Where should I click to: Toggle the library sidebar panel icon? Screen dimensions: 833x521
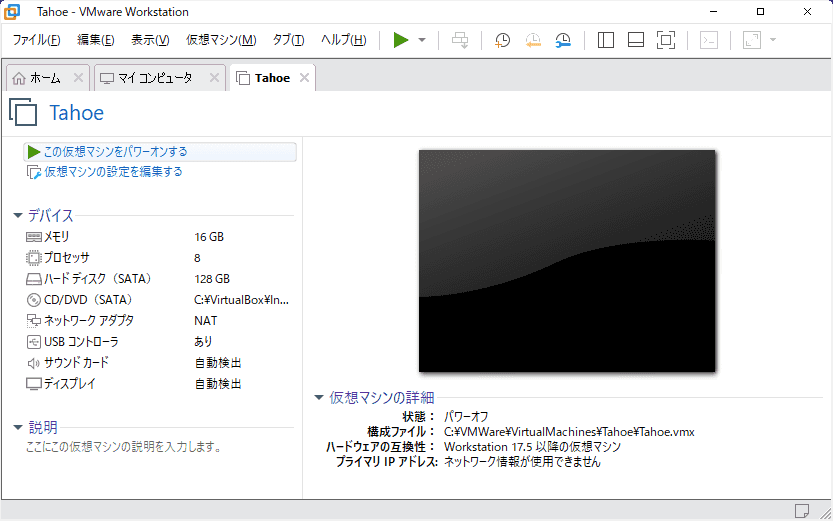(605, 40)
